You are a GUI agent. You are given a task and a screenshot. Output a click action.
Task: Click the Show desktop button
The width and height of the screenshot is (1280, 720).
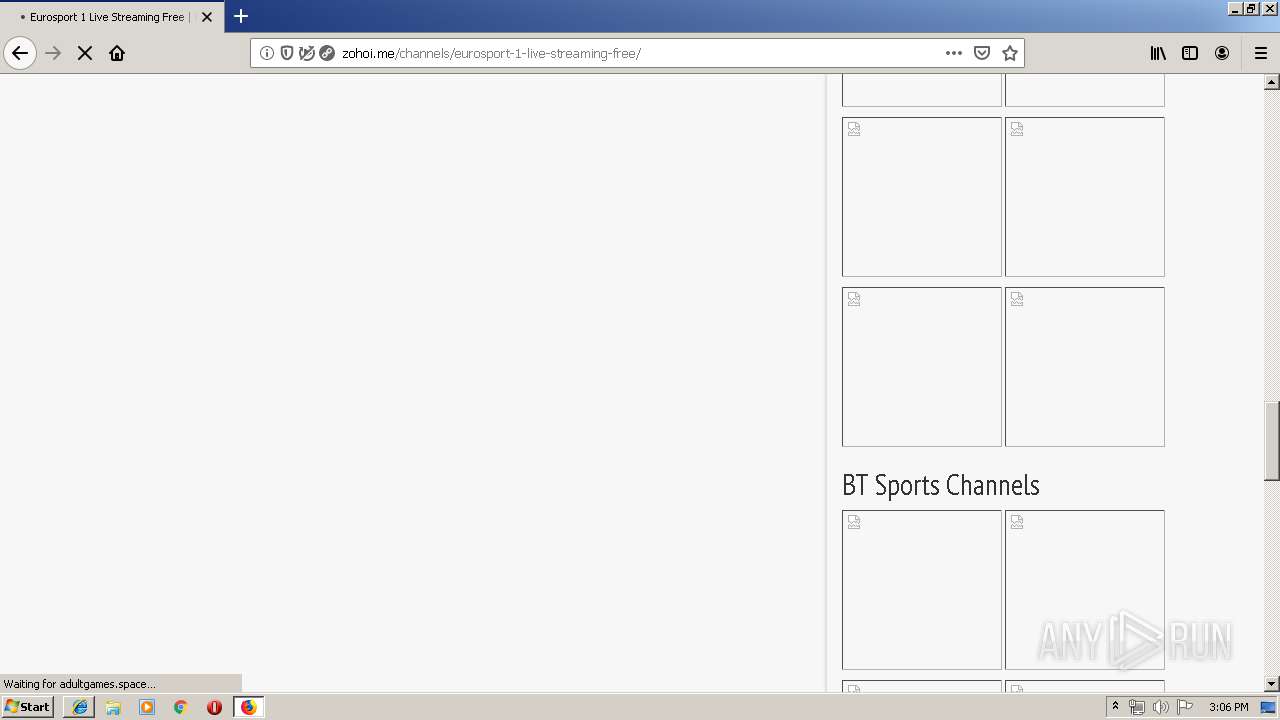(1269, 707)
